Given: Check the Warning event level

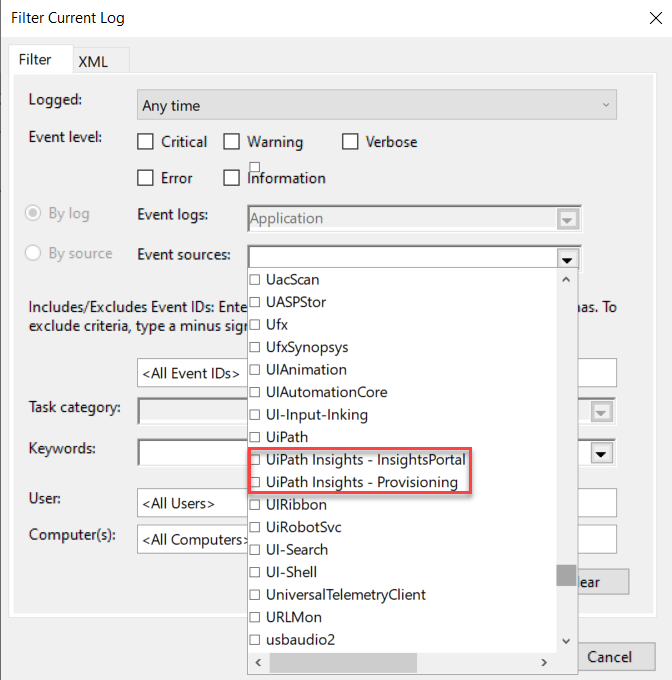Looking at the screenshot, I should (232, 142).
